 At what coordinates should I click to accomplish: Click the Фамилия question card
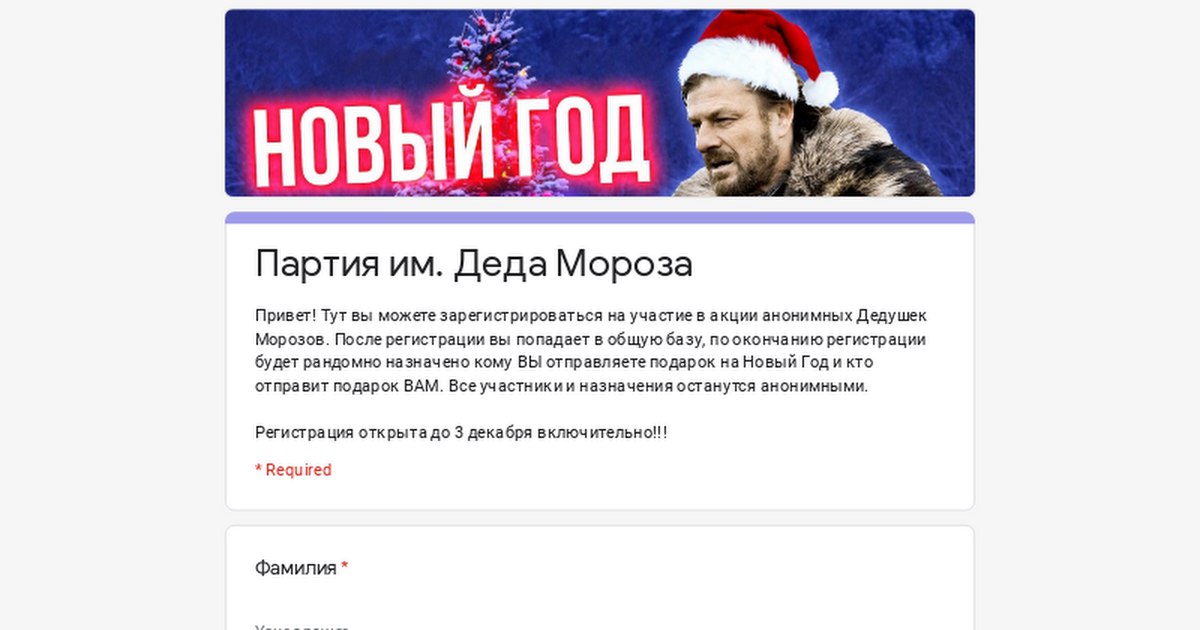pyautogui.click(x=600, y=578)
